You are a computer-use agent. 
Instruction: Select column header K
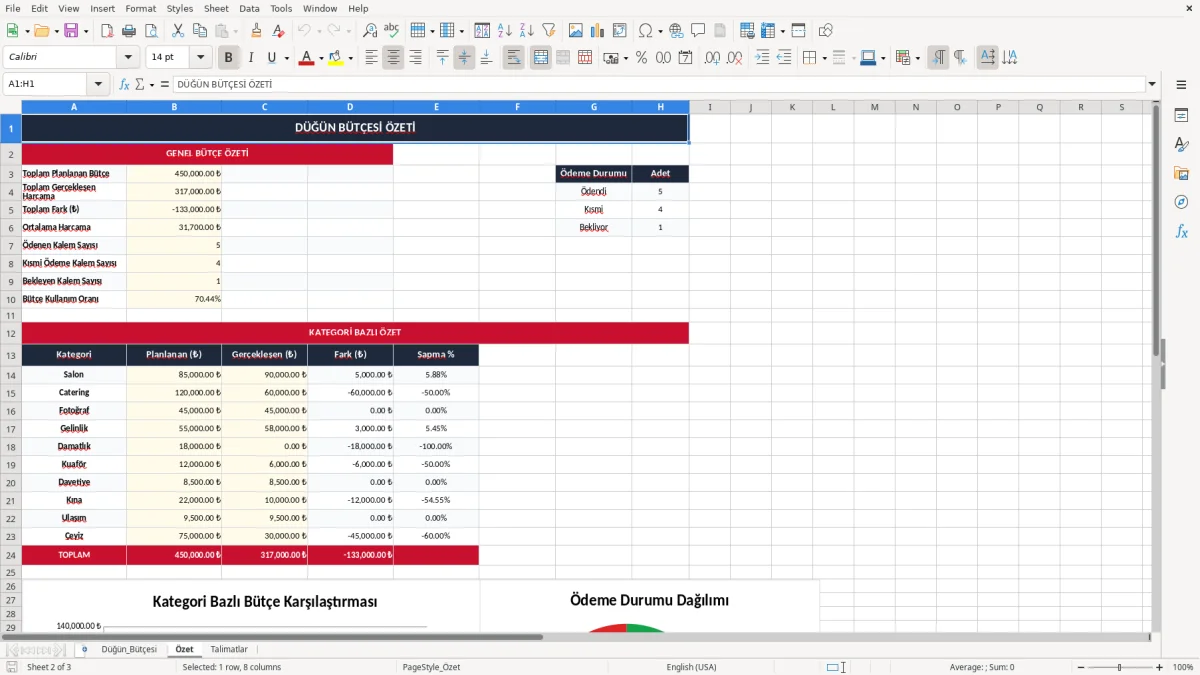[791, 107]
